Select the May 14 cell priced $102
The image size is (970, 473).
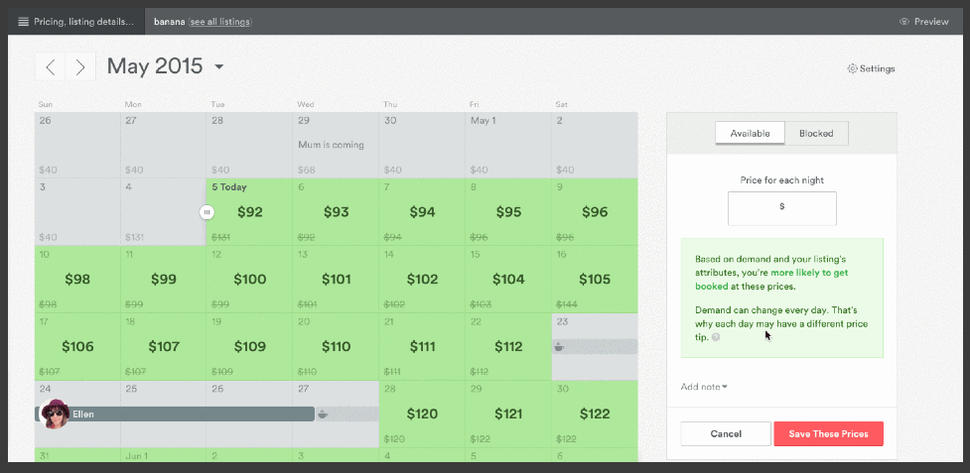click(x=422, y=279)
